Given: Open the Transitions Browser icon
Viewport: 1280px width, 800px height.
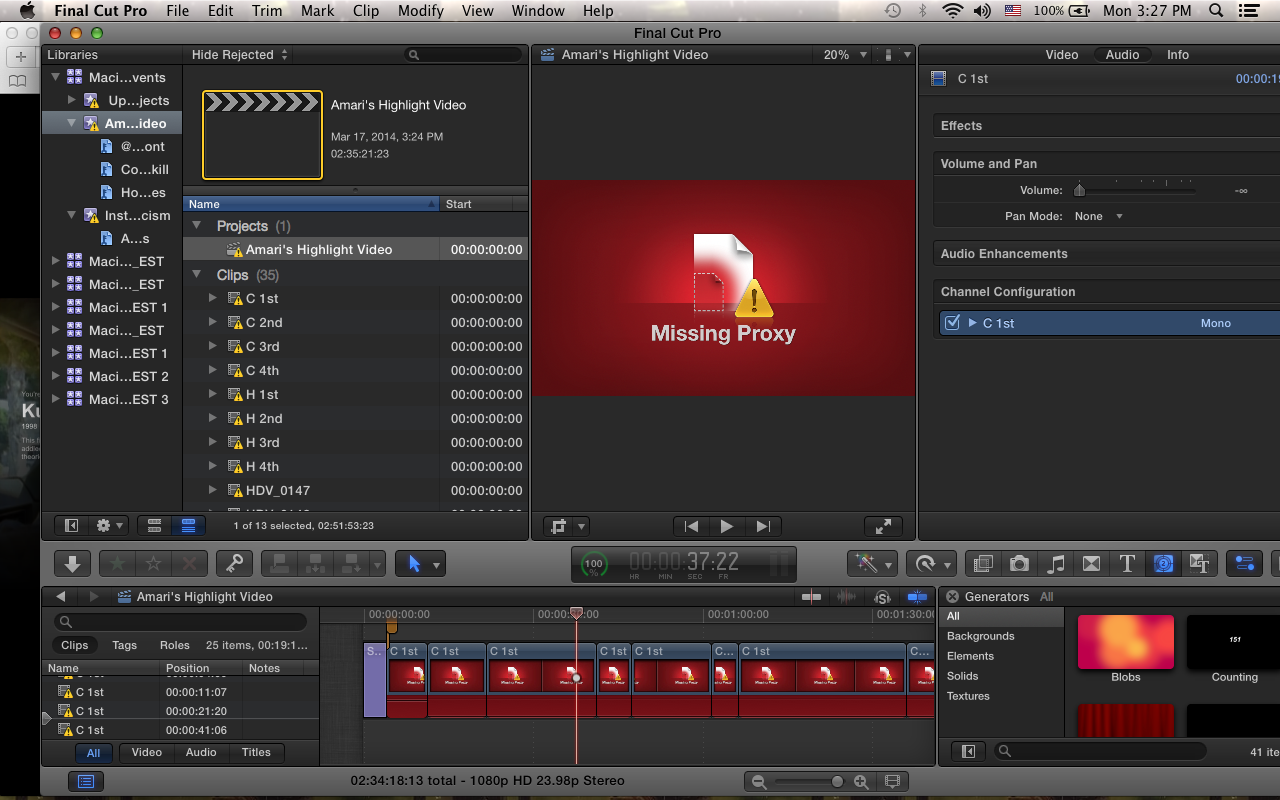Looking at the screenshot, I should [1091, 564].
